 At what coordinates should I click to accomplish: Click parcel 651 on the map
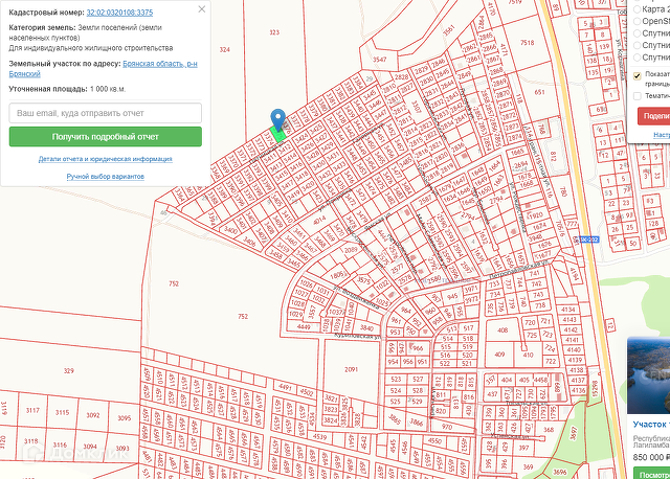click(540, 92)
